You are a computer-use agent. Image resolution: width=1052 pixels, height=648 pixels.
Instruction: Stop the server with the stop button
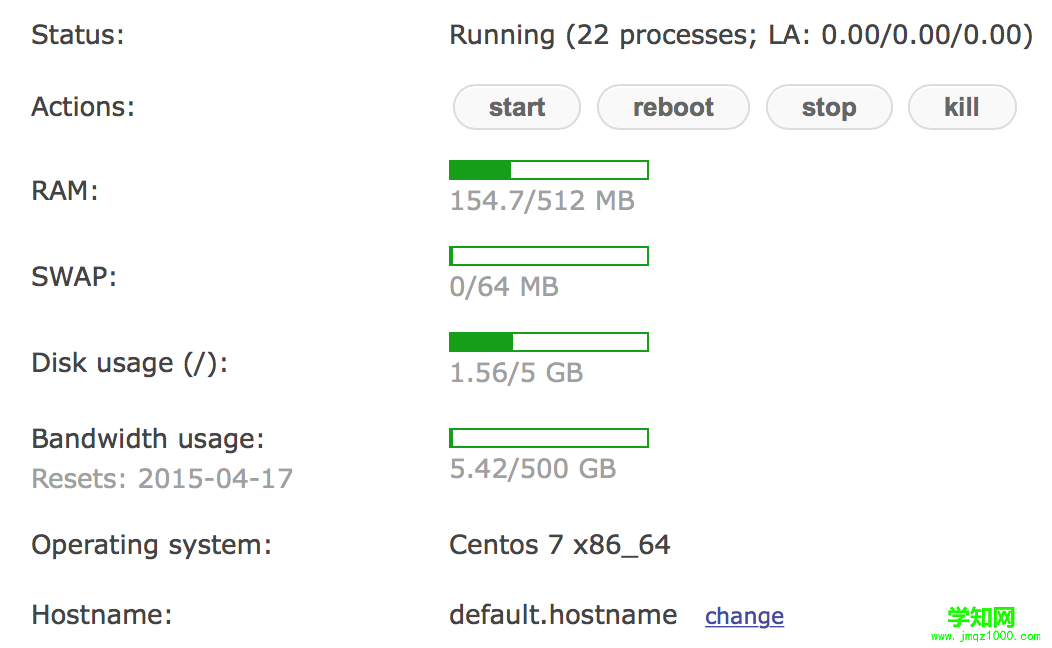tap(828, 108)
